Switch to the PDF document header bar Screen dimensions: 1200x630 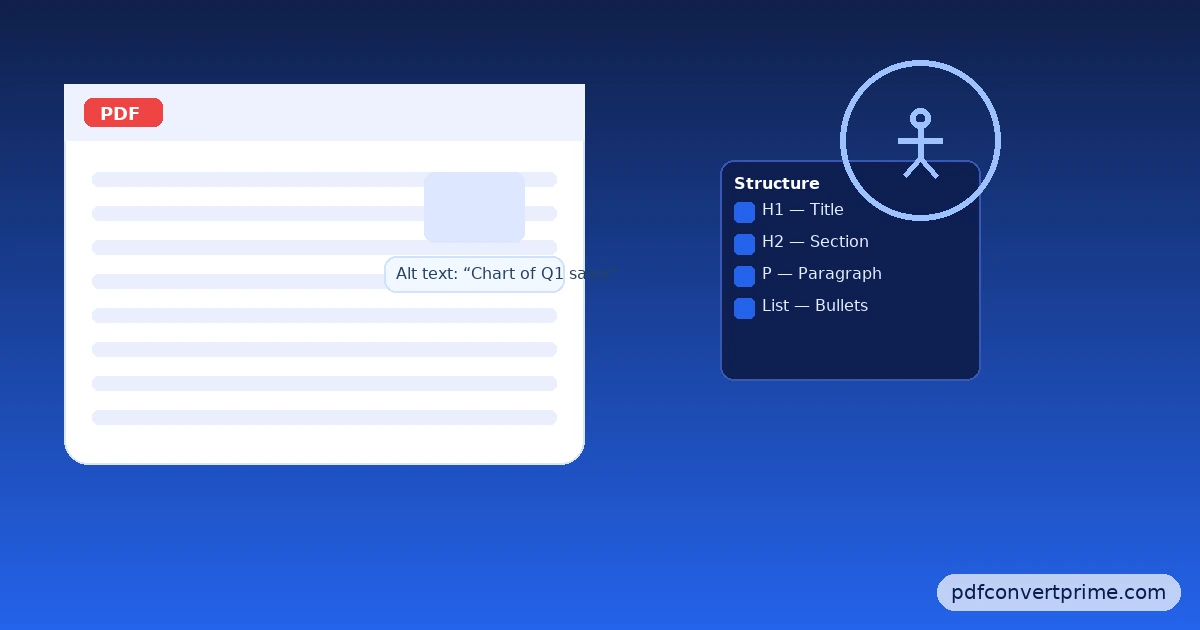[x=324, y=112]
